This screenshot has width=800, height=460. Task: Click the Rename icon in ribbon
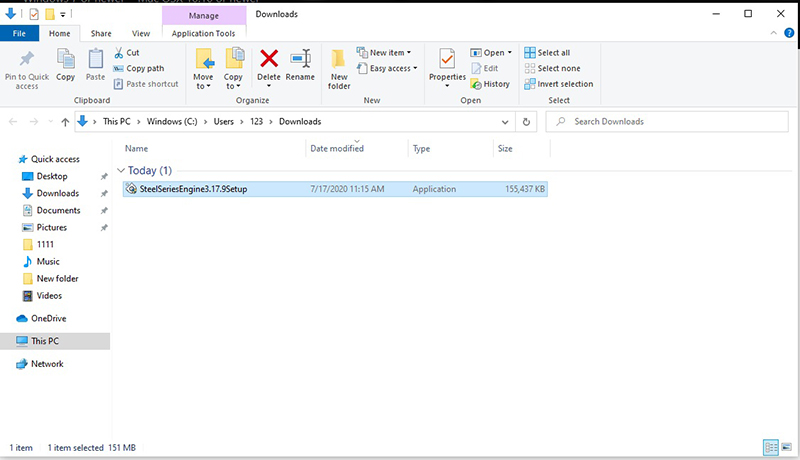(x=300, y=63)
